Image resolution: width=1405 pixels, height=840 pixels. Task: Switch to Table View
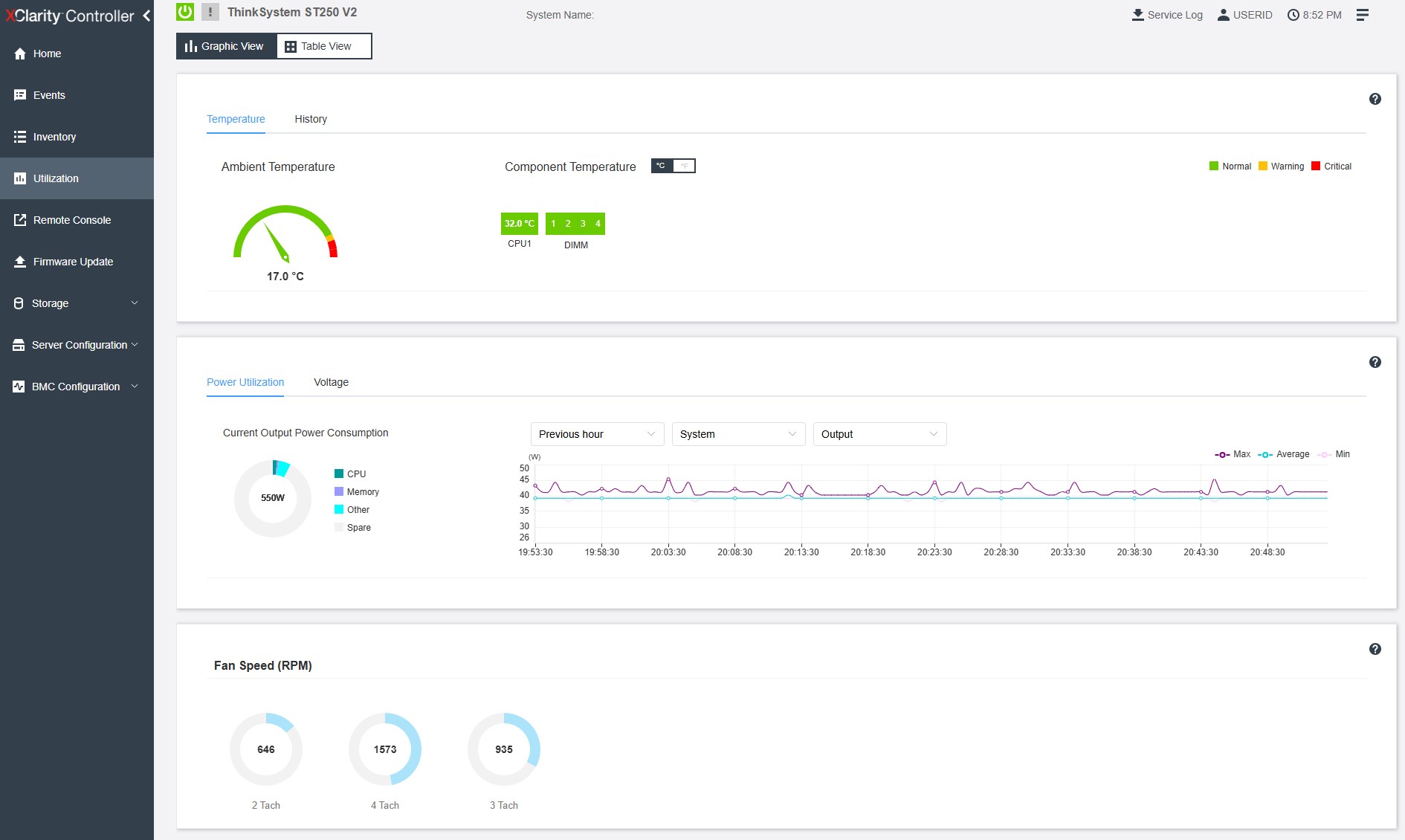point(323,46)
